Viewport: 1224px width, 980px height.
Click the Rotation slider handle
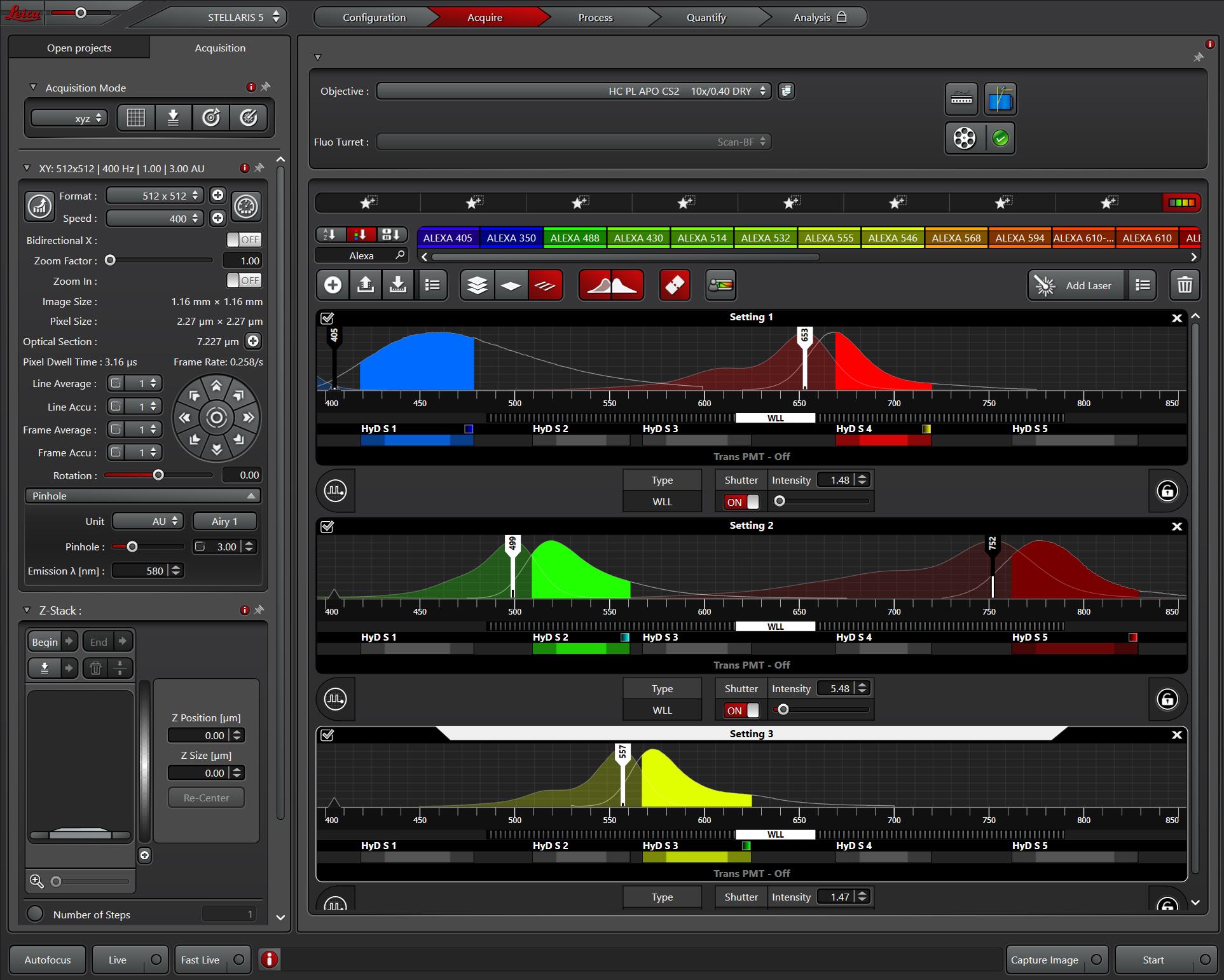pos(158,475)
